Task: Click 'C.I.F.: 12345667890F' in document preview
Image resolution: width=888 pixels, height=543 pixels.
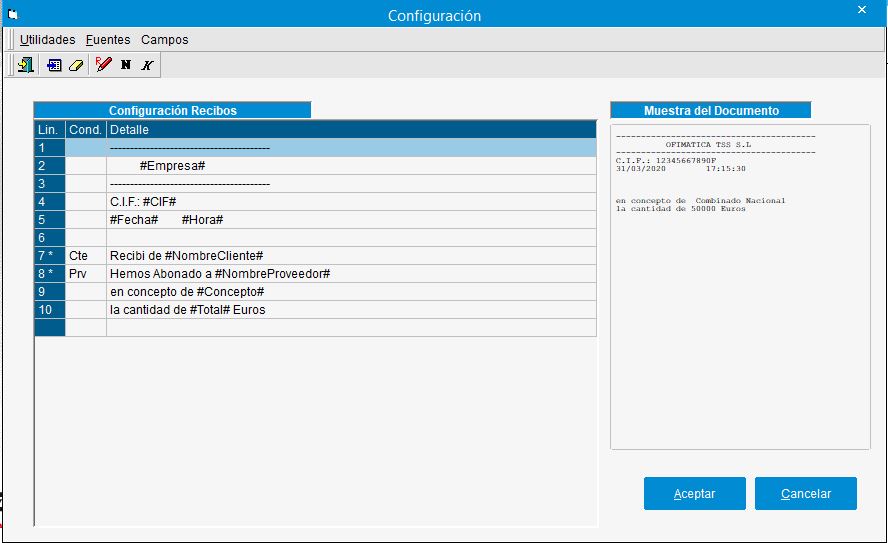Action: [x=666, y=161]
